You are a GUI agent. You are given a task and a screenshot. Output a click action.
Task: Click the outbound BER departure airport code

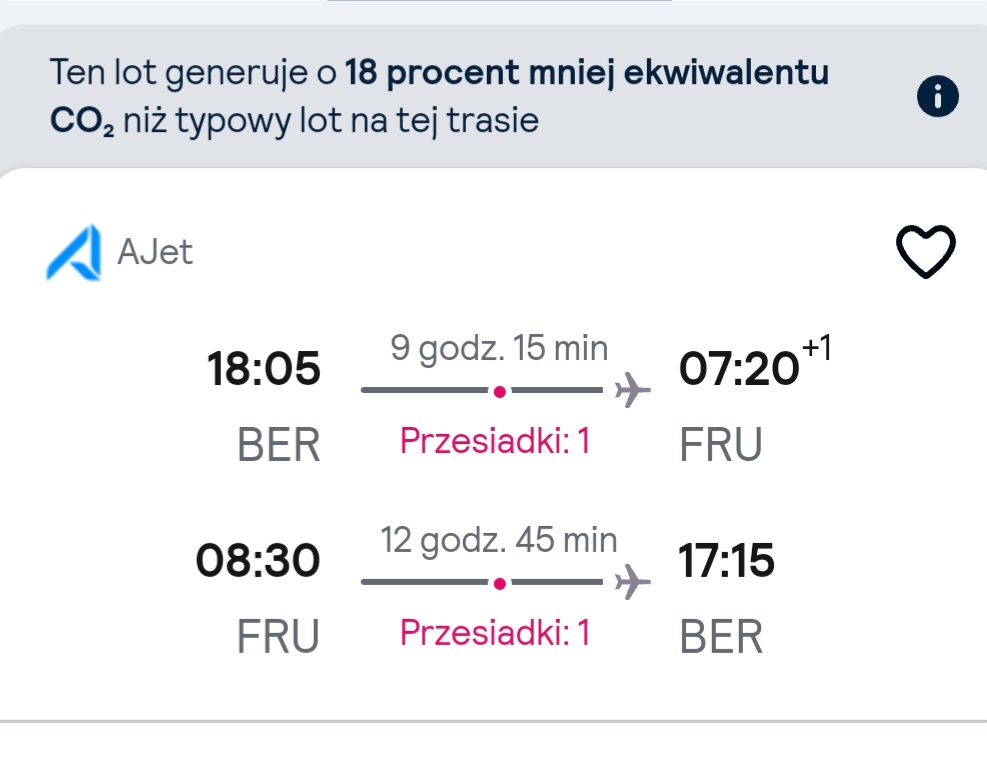278,445
